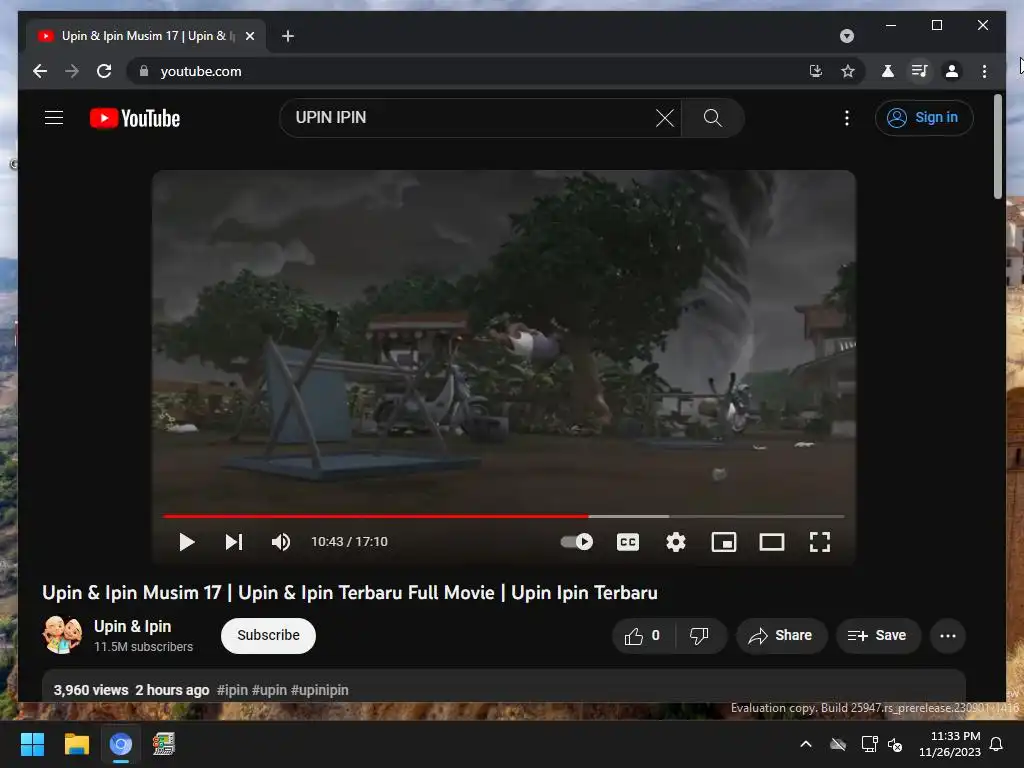This screenshot has width=1024, height=768.
Task: Click the page vertical scrollbar
Action: pos(997,146)
